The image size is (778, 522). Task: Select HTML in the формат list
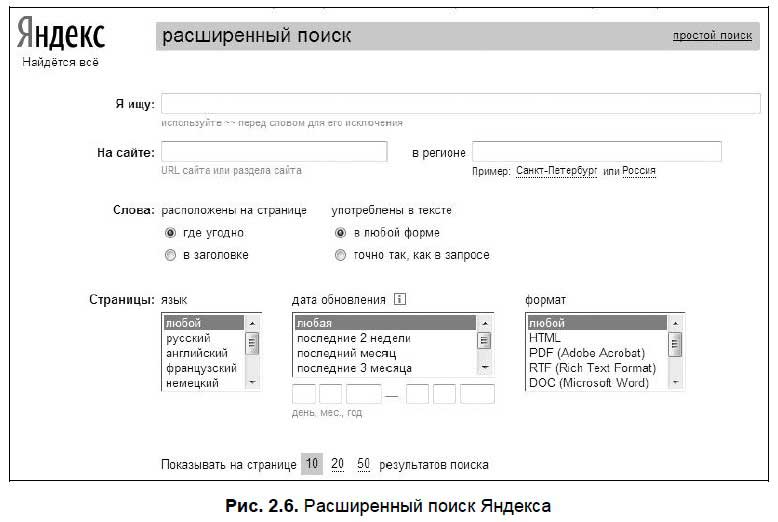[x=597, y=338]
